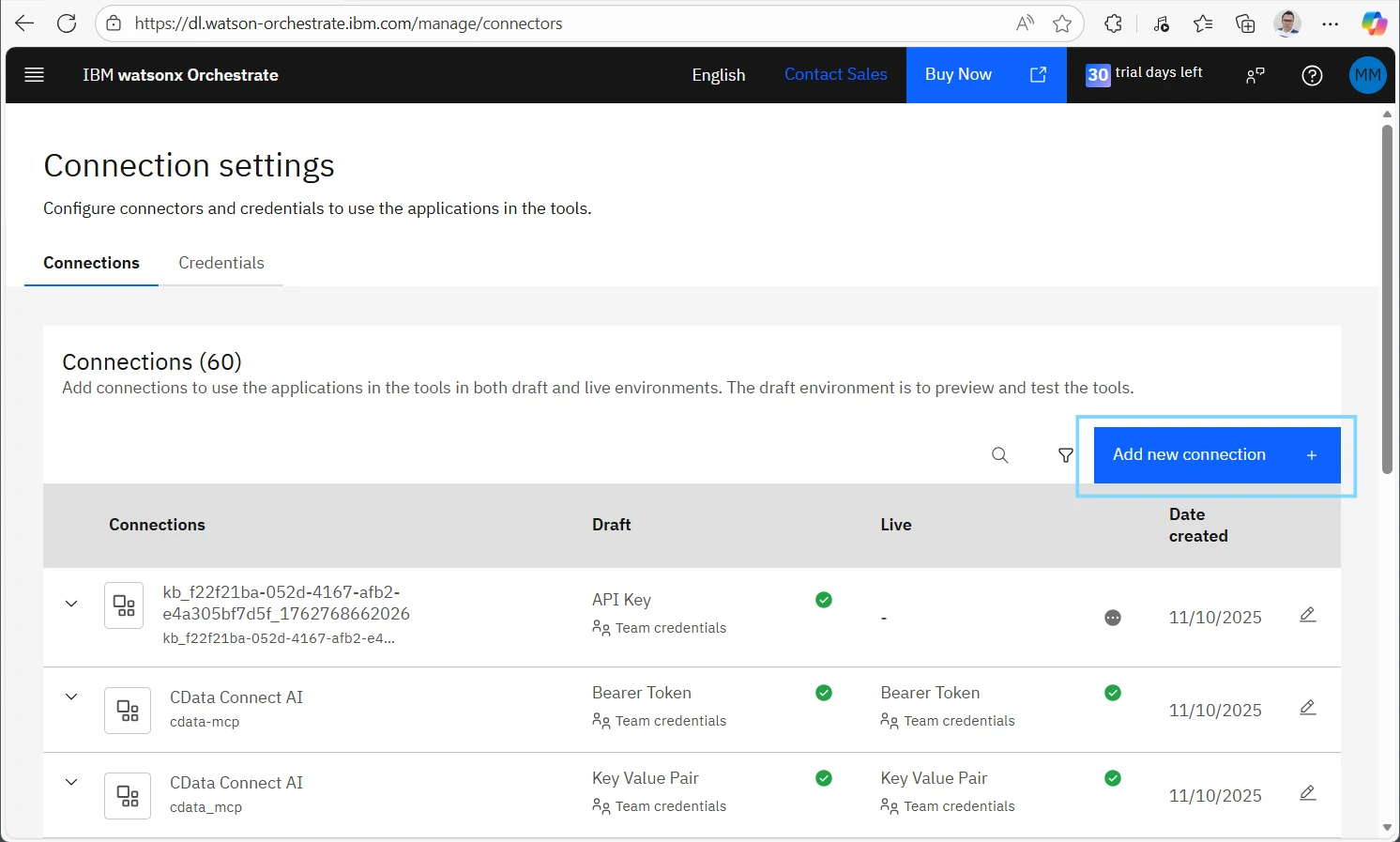Screen dimensions: 1400x842
Task: Edit the cdata-mcp Bearer Token connection
Action: pyautogui.click(x=1308, y=707)
